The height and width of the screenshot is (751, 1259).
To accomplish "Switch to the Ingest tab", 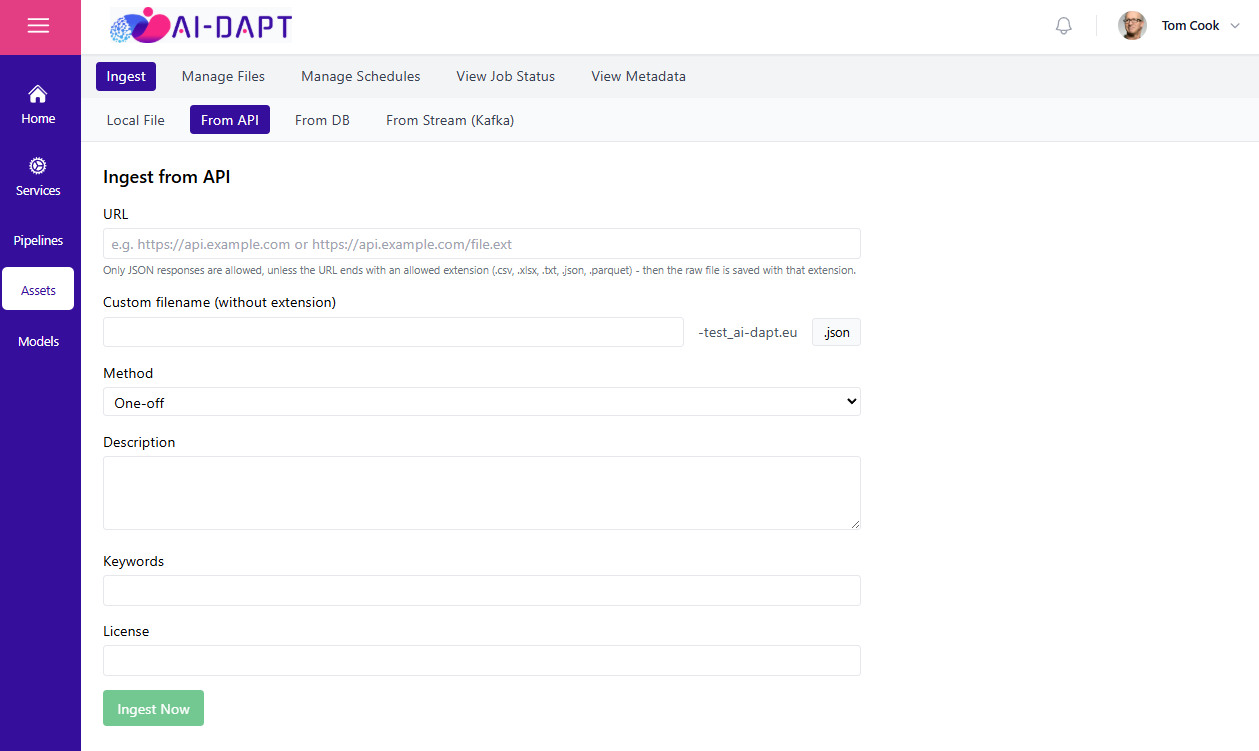I will 126,76.
